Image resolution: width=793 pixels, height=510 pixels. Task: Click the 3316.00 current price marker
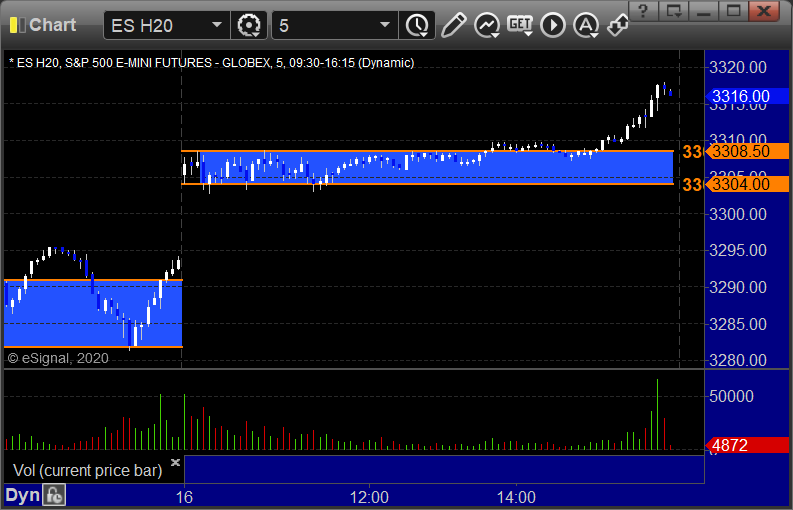(x=746, y=96)
